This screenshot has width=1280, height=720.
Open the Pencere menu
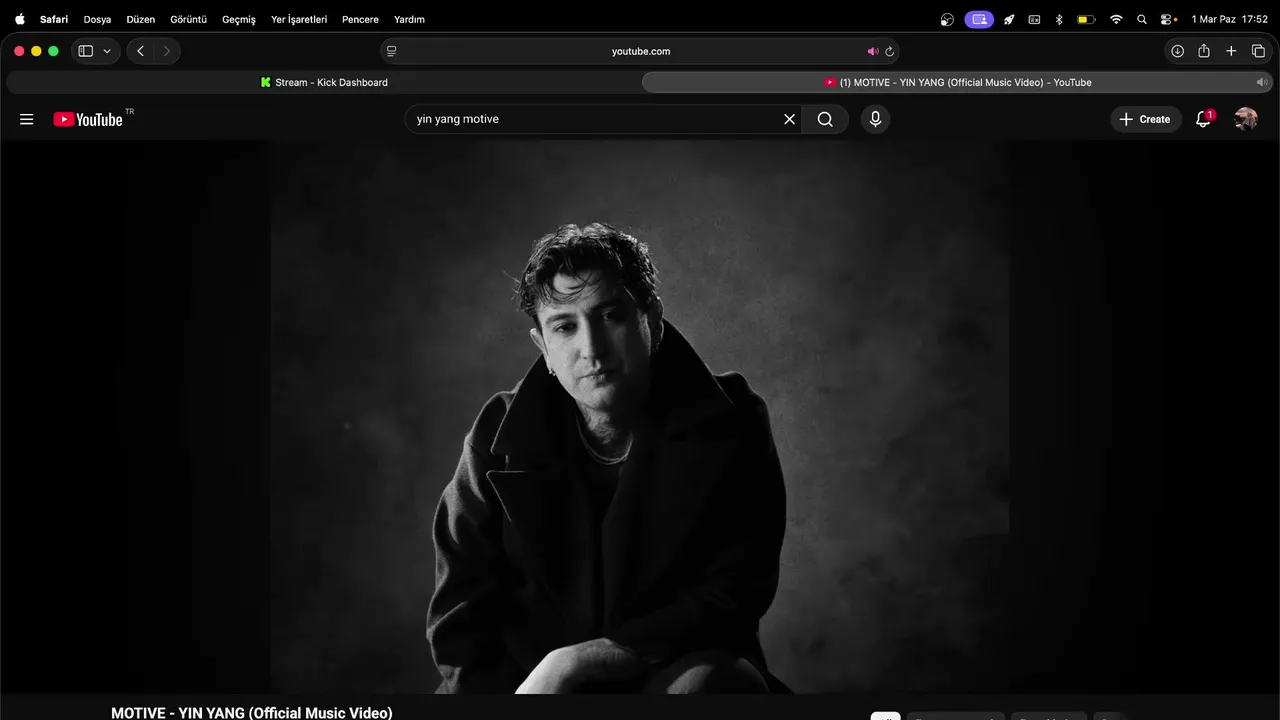pyautogui.click(x=360, y=19)
